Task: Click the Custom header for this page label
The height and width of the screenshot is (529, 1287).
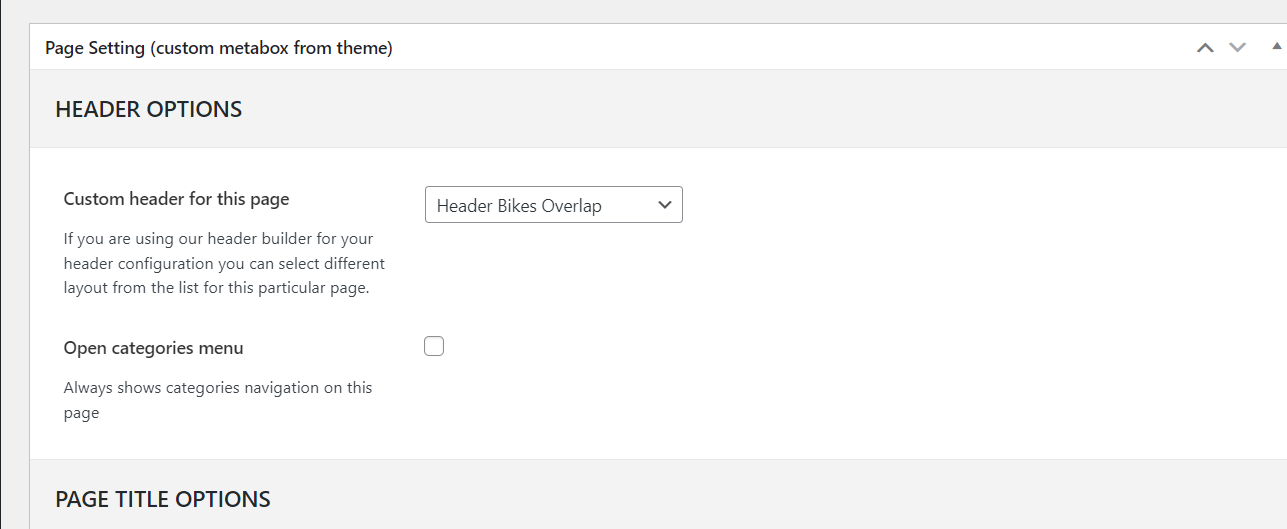Action: point(176,199)
